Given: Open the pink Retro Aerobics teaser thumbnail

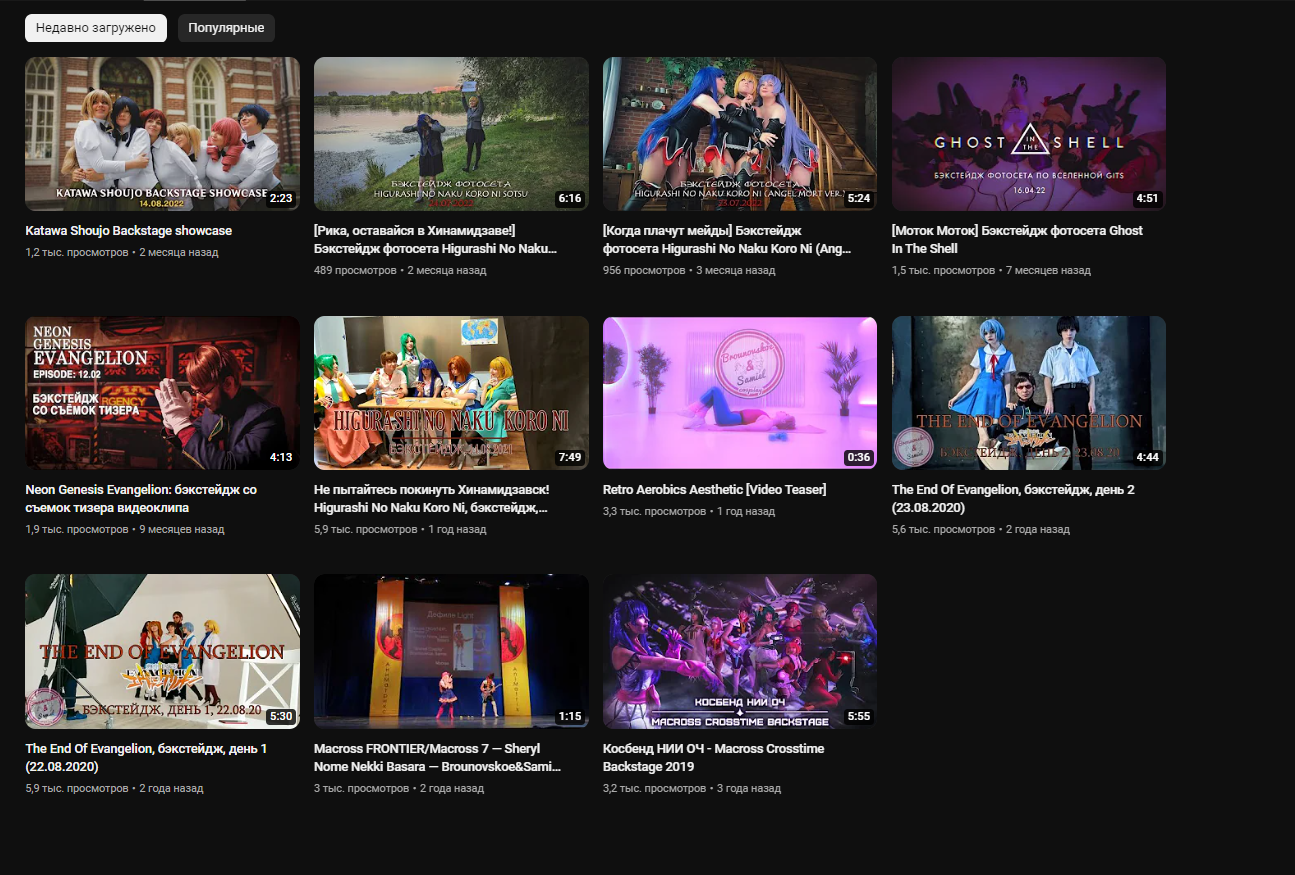Looking at the screenshot, I should 740,393.
